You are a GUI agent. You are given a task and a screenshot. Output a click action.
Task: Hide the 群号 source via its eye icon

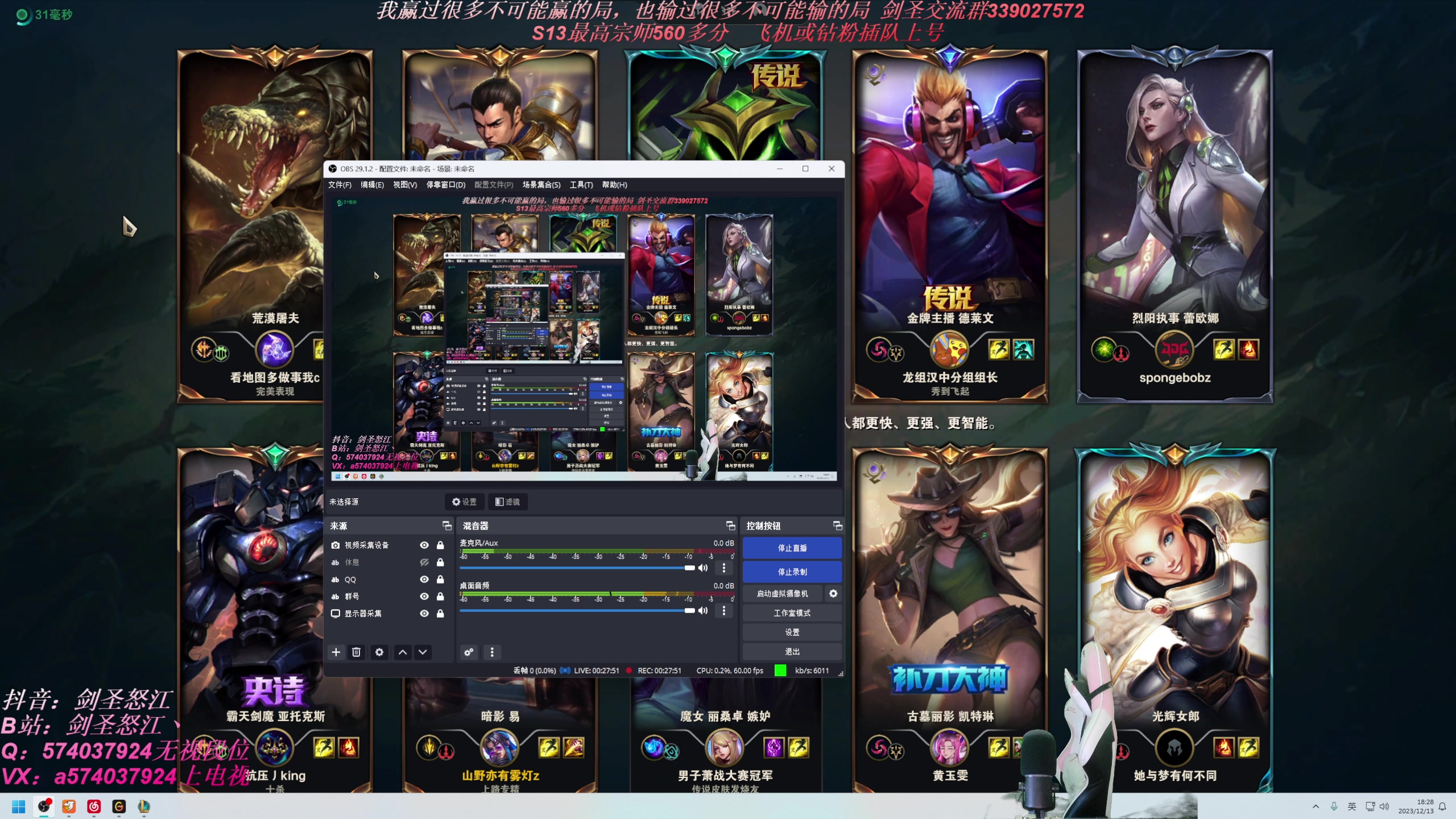point(424,596)
